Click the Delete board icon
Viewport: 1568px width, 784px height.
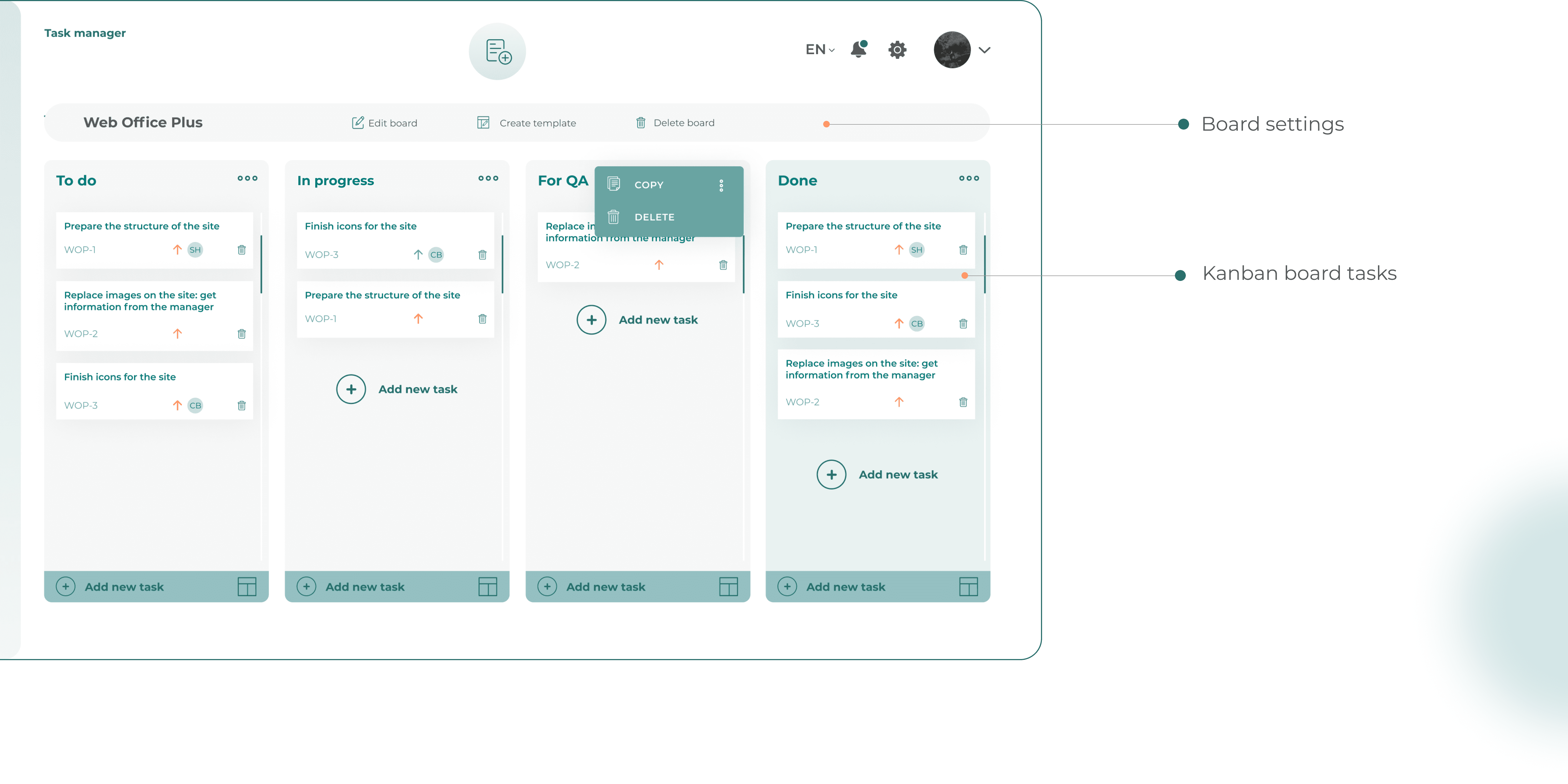[x=641, y=122]
